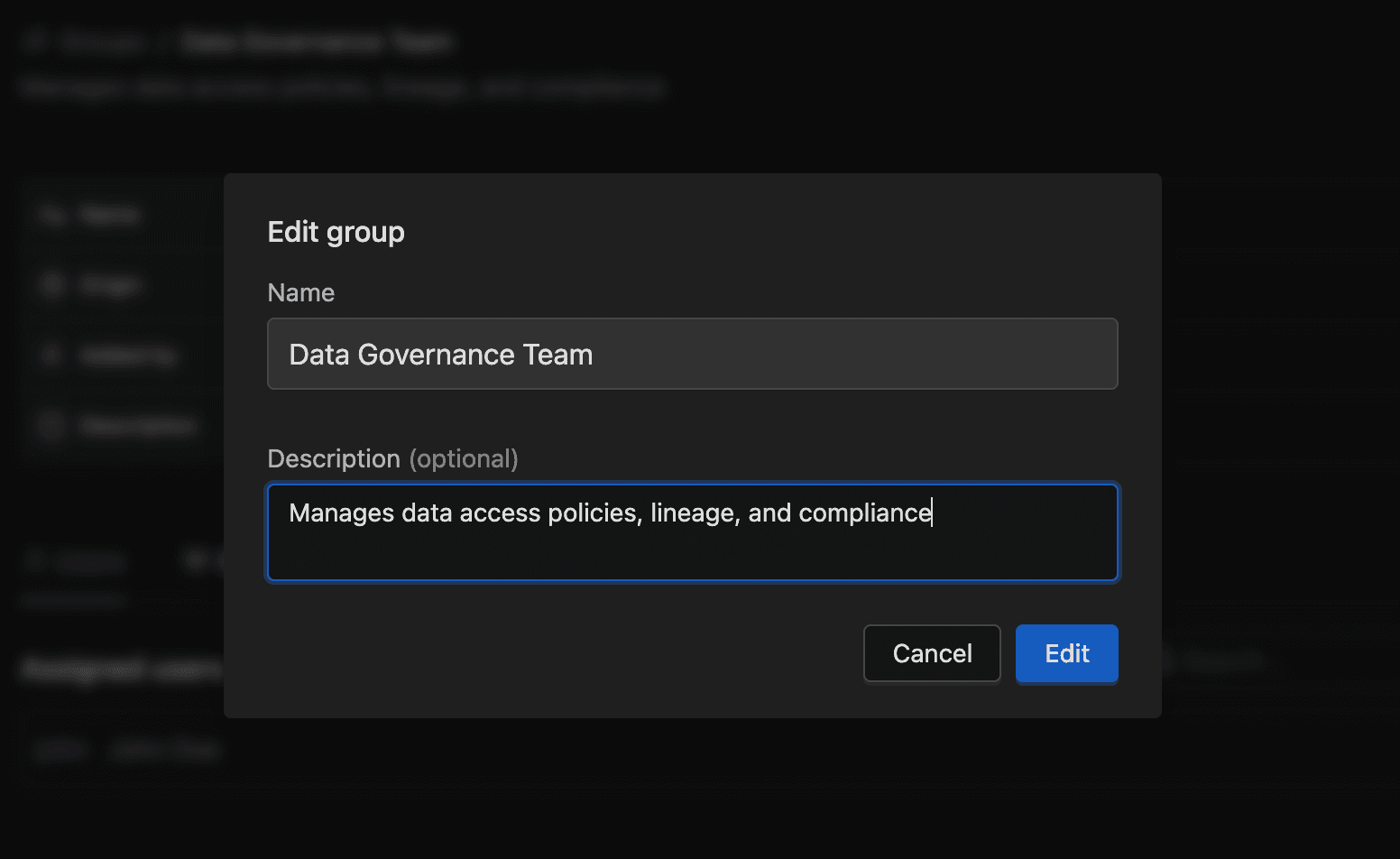Click the blurred user row at bottom-left
Screen dimensions: 1400x859
click(x=126, y=750)
